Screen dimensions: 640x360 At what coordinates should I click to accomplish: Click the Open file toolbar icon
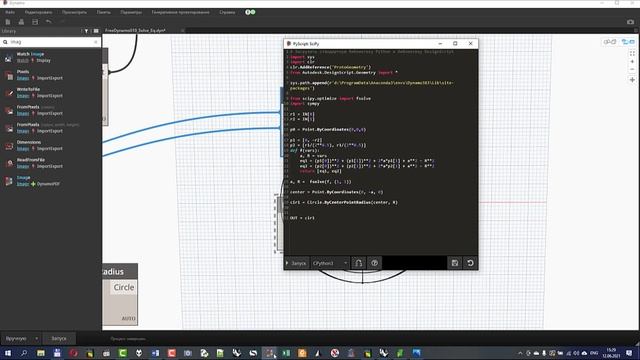[21, 22]
